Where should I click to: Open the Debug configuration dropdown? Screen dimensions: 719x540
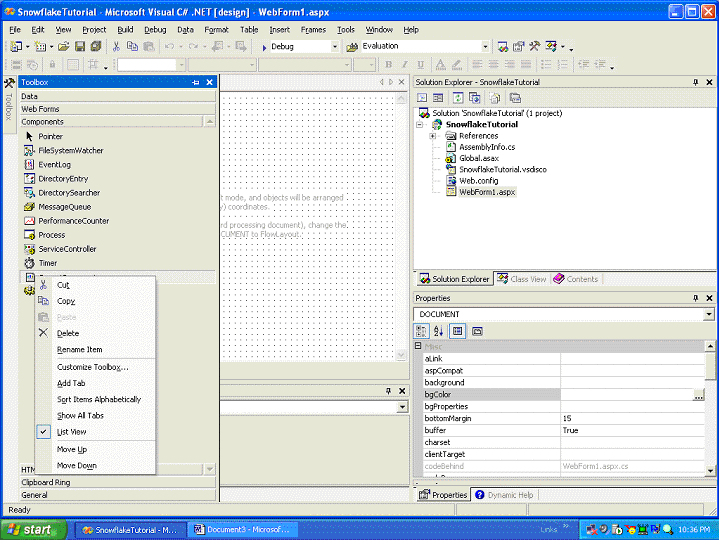coord(335,46)
